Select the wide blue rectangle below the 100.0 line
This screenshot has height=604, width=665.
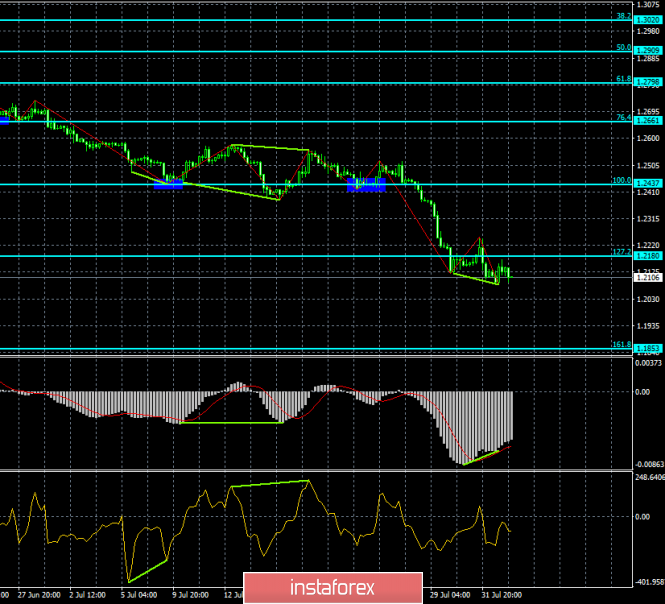pyautogui.click(x=366, y=185)
